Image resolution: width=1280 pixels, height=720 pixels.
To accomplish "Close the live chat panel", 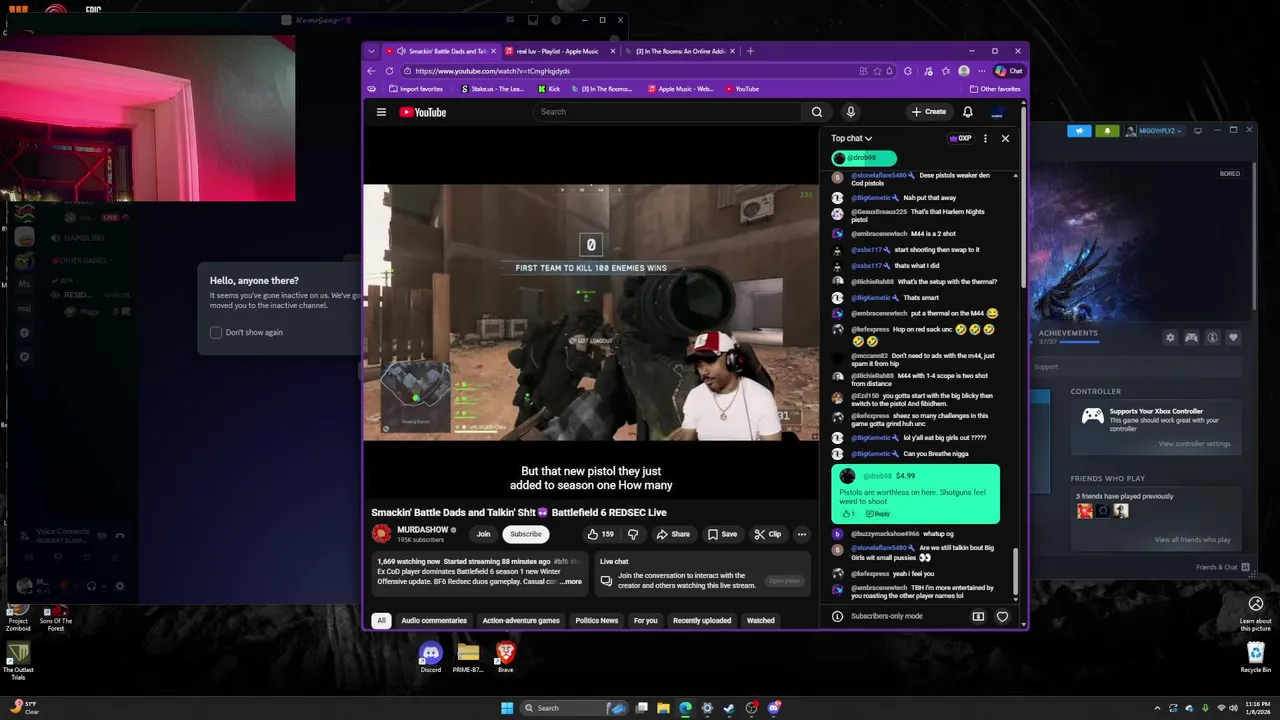I will (1005, 138).
